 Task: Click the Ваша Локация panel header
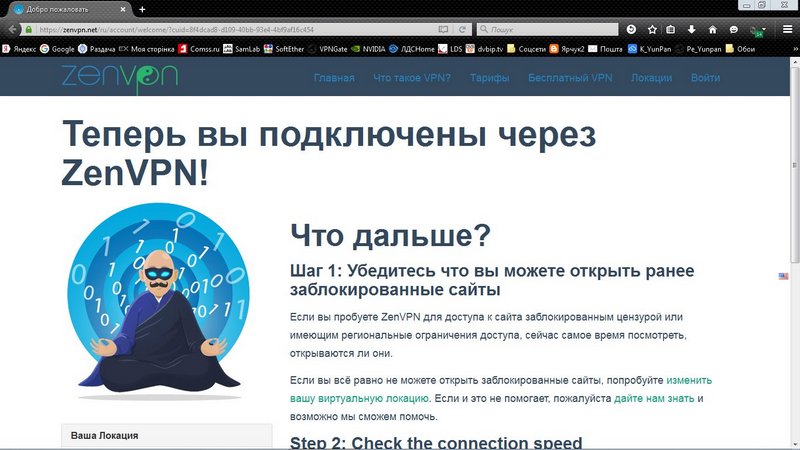pyautogui.click(x=167, y=436)
